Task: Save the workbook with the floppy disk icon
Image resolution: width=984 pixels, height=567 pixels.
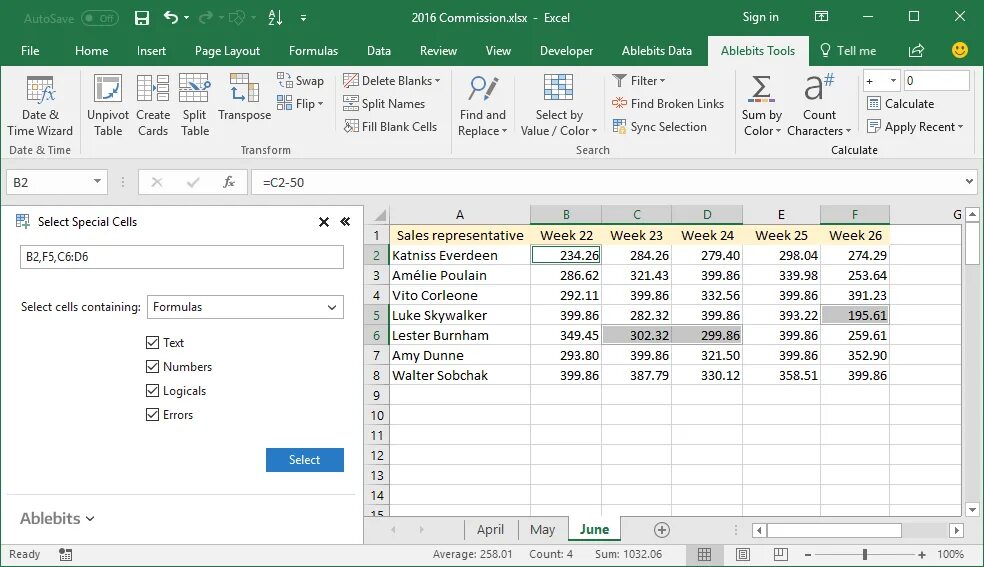Action: 142,18
